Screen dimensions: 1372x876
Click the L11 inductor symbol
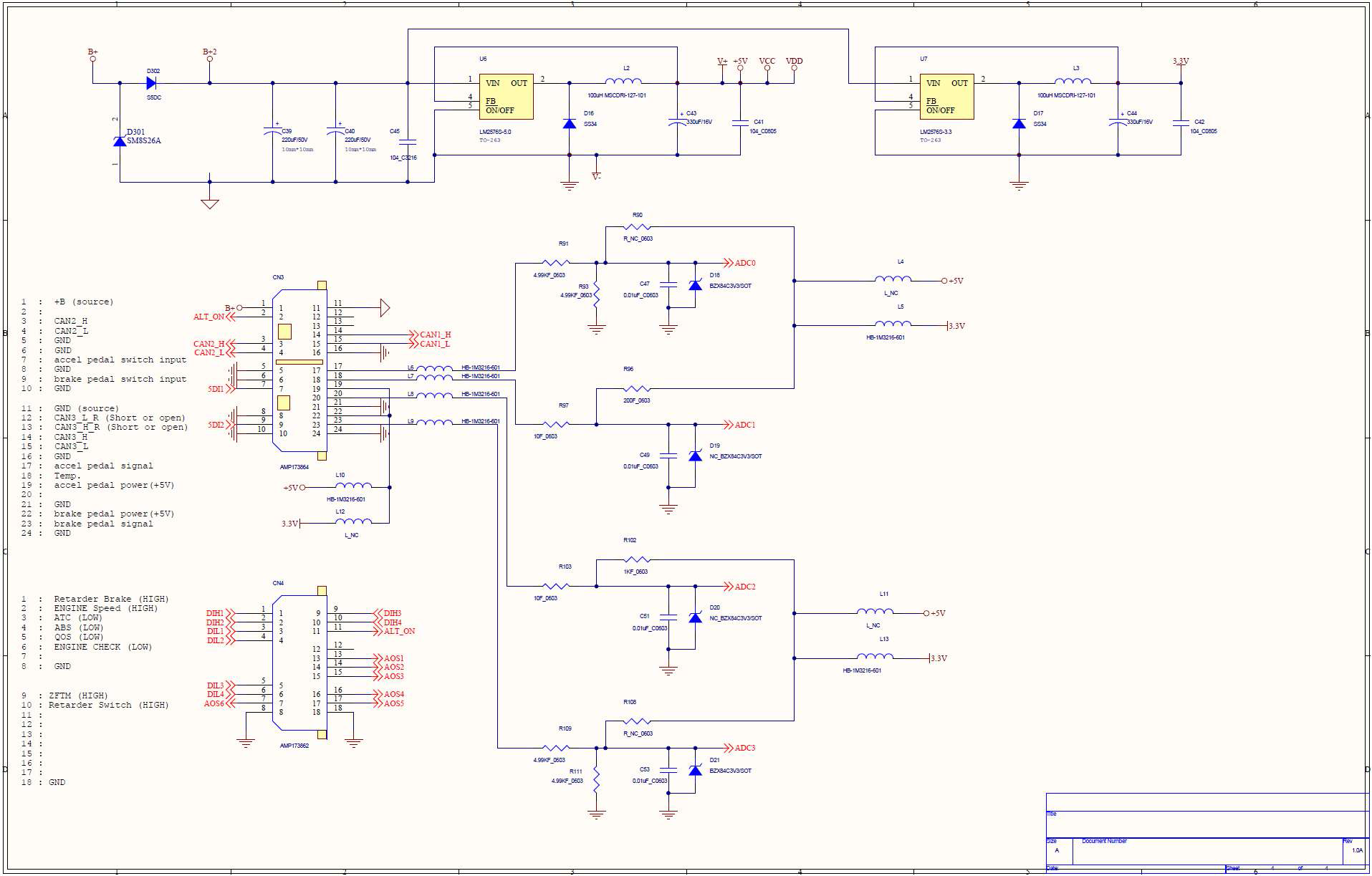(875, 610)
